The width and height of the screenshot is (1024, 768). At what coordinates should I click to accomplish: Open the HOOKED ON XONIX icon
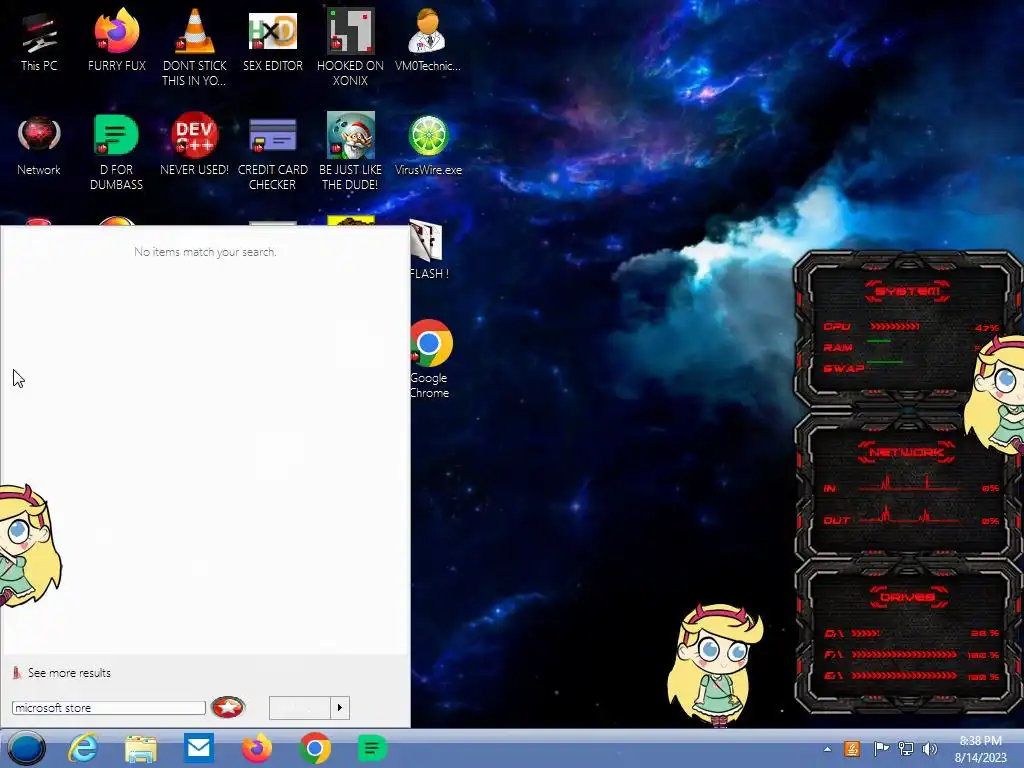point(350,47)
